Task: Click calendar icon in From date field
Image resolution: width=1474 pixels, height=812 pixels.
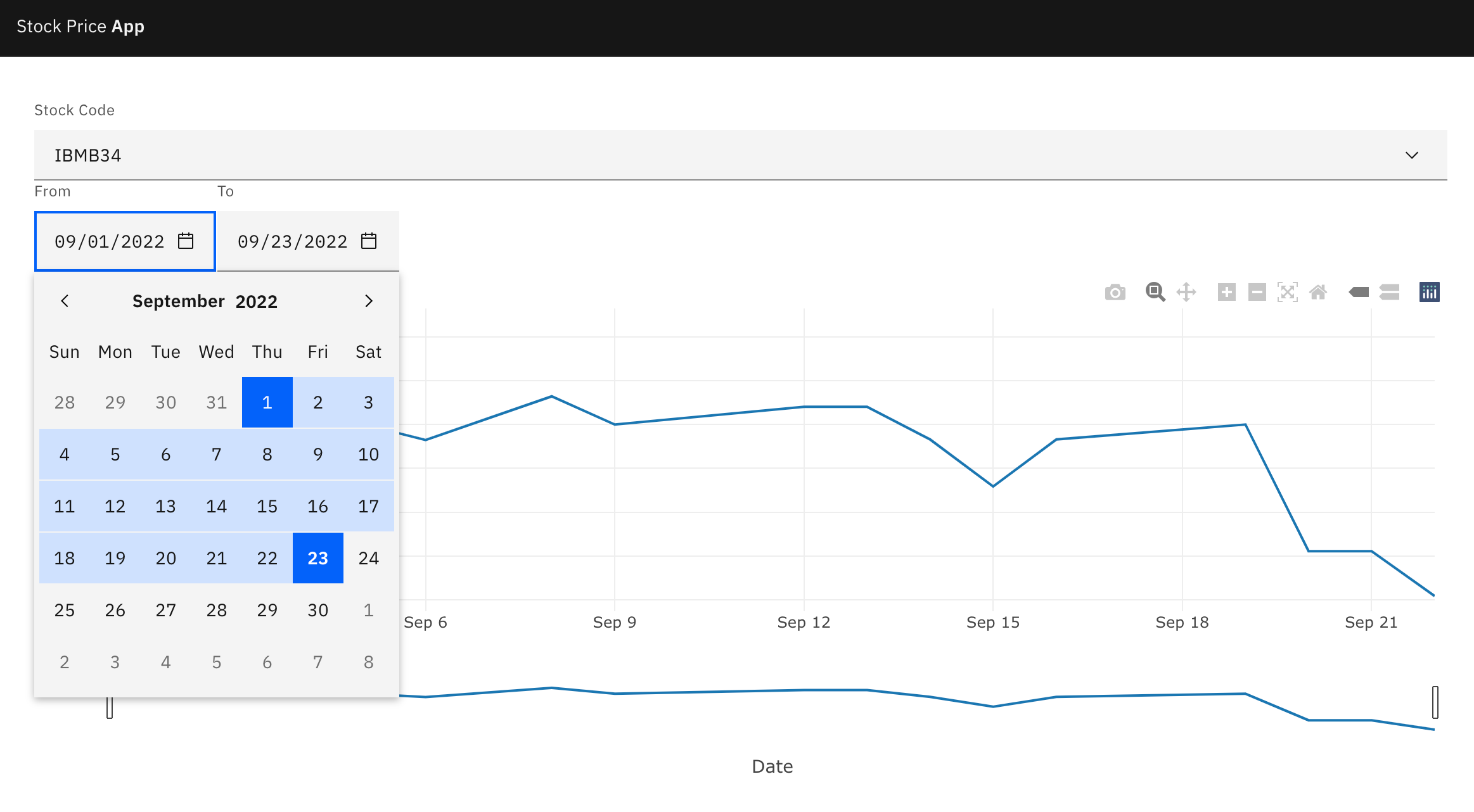Action: (x=186, y=241)
